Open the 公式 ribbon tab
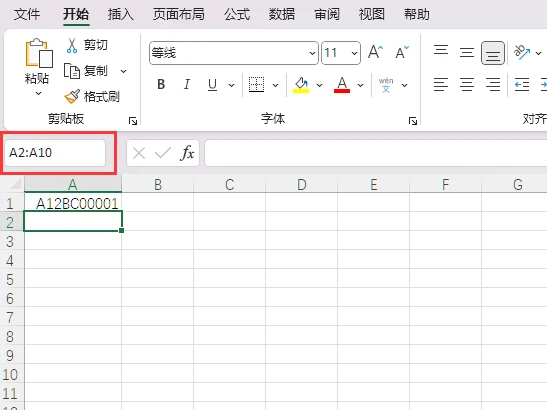This screenshot has width=547, height=410. point(237,14)
